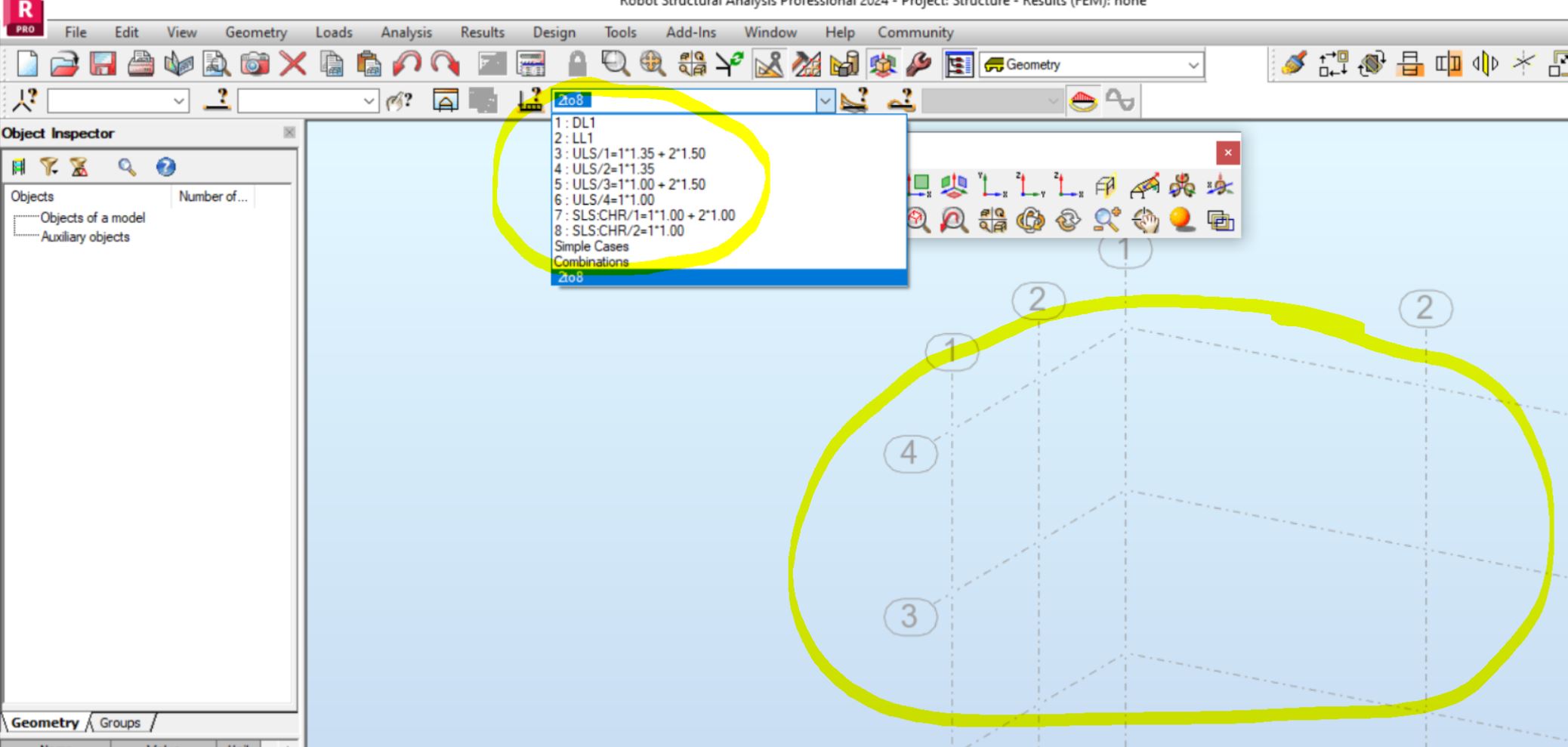Toggle the layout tree icon left of Geometry box
The height and width of the screenshot is (747, 1568).
point(958,64)
